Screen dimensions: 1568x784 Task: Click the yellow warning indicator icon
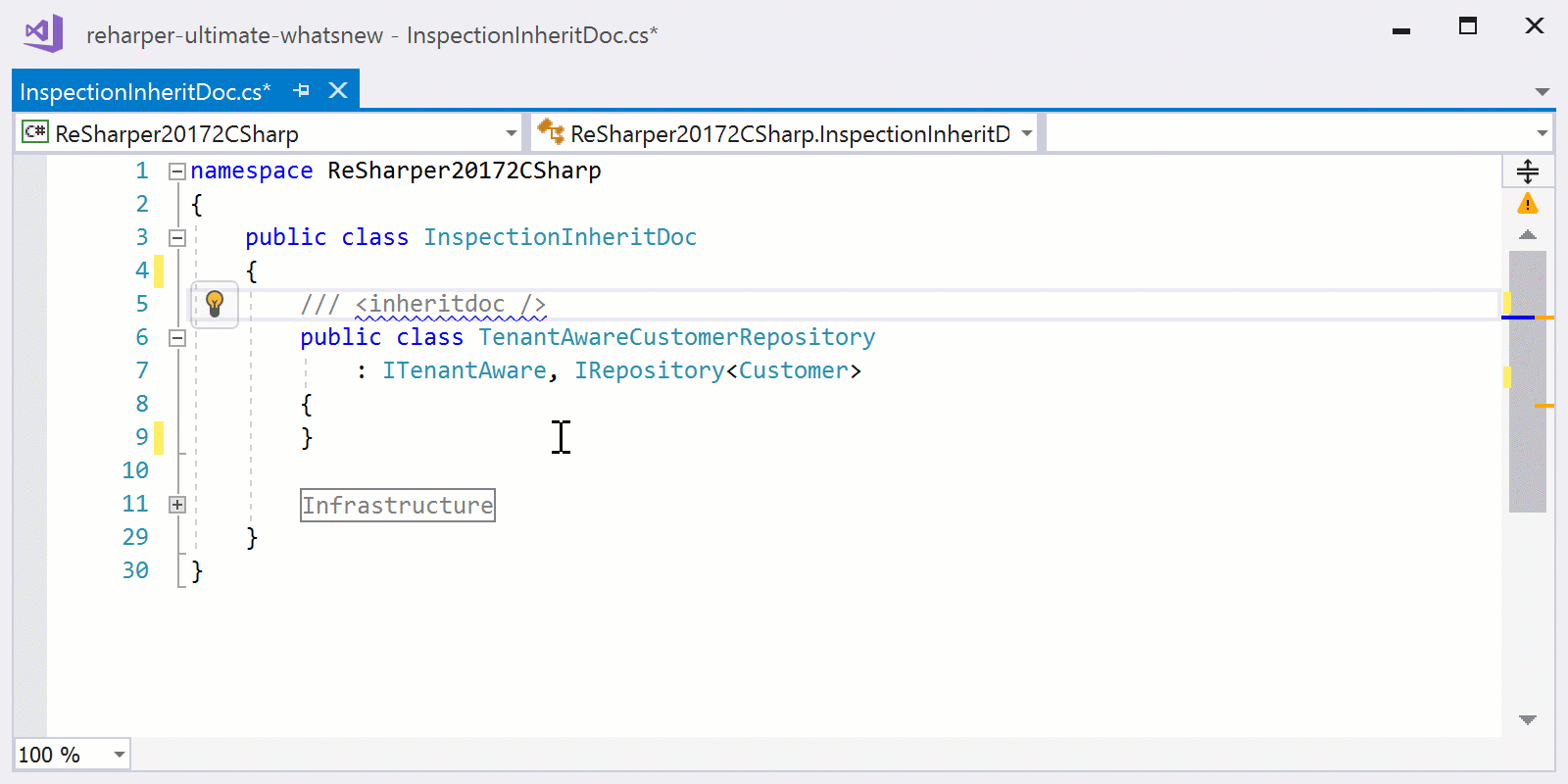tap(1527, 204)
